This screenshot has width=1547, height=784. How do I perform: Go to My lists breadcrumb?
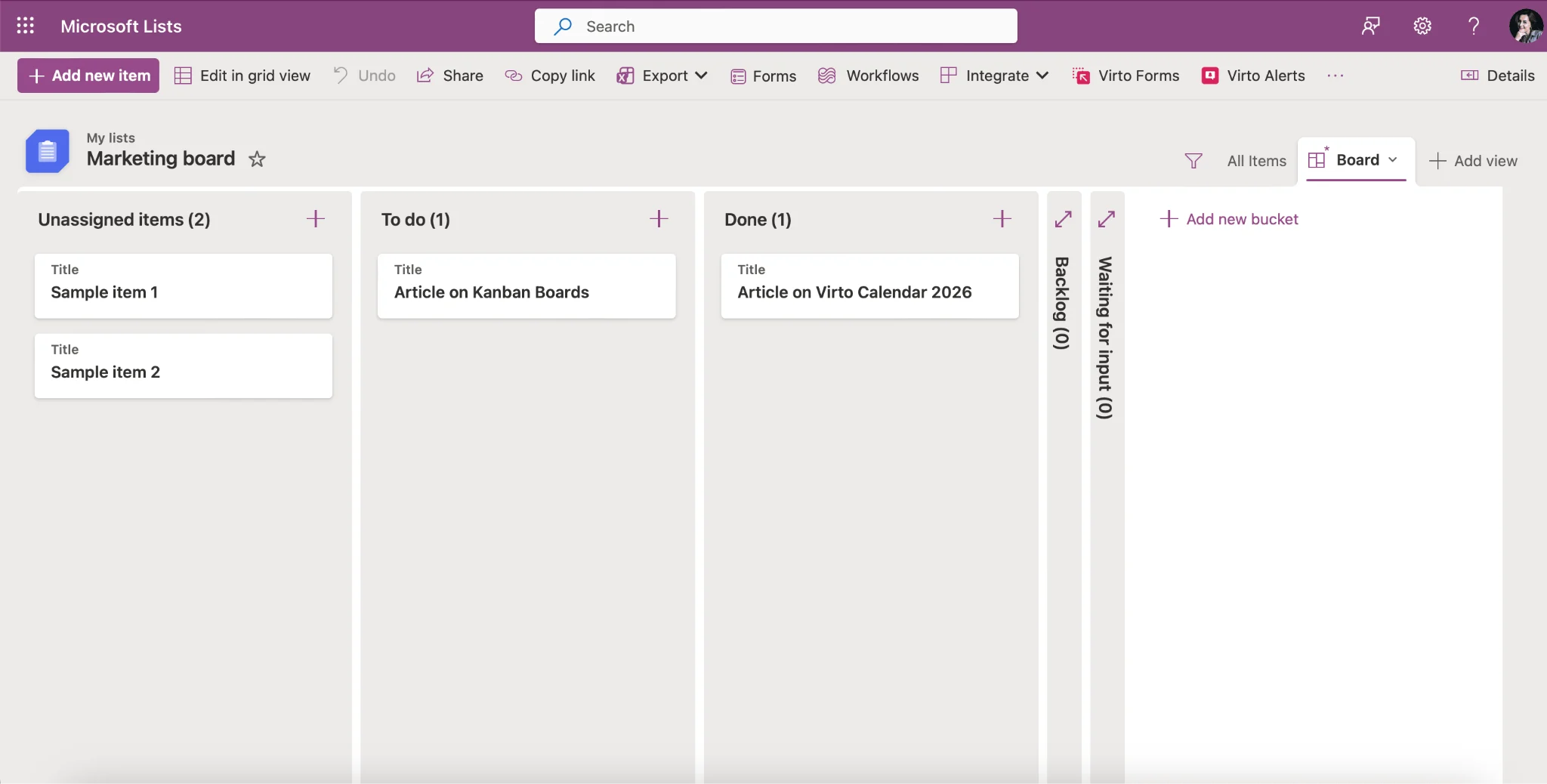(x=111, y=137)
